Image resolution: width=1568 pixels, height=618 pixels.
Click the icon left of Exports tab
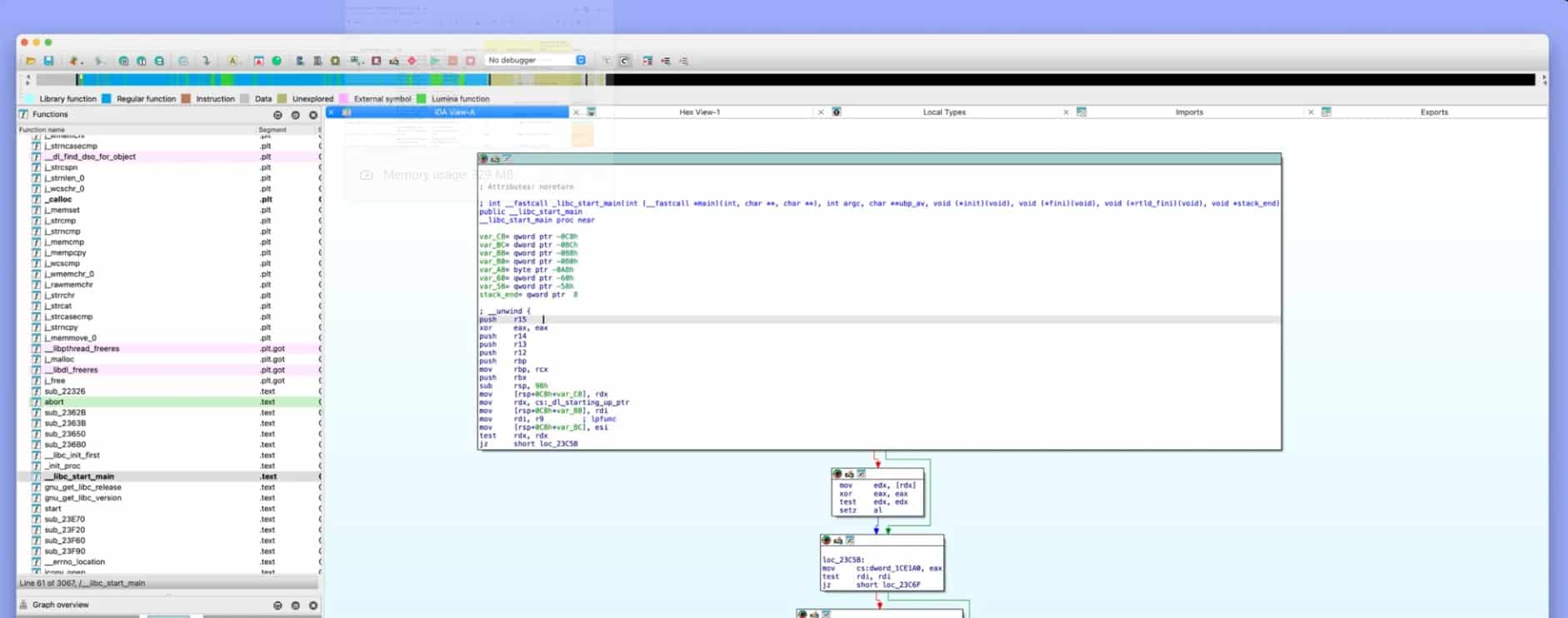pyautogui.click(x=1326, y=112)
